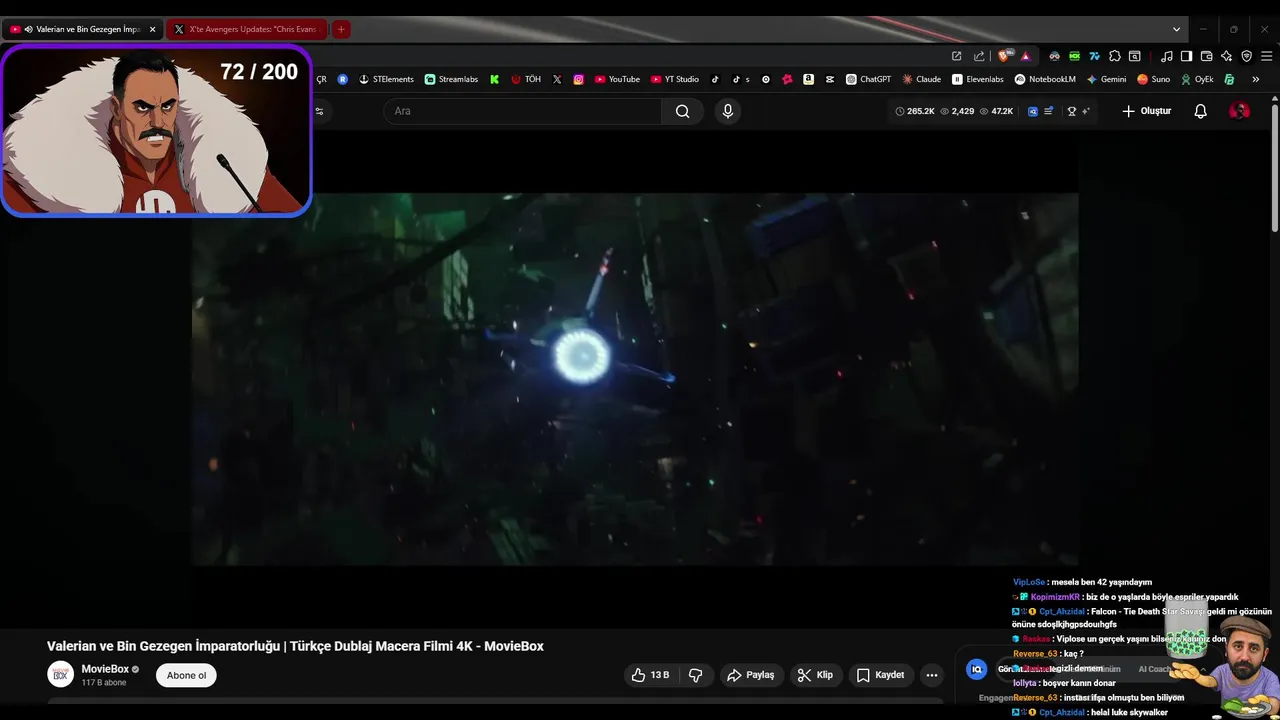This screenshot has width=1280, height=720.
Task: Click the 47.2K stat in toolbar
Action: 996,111
